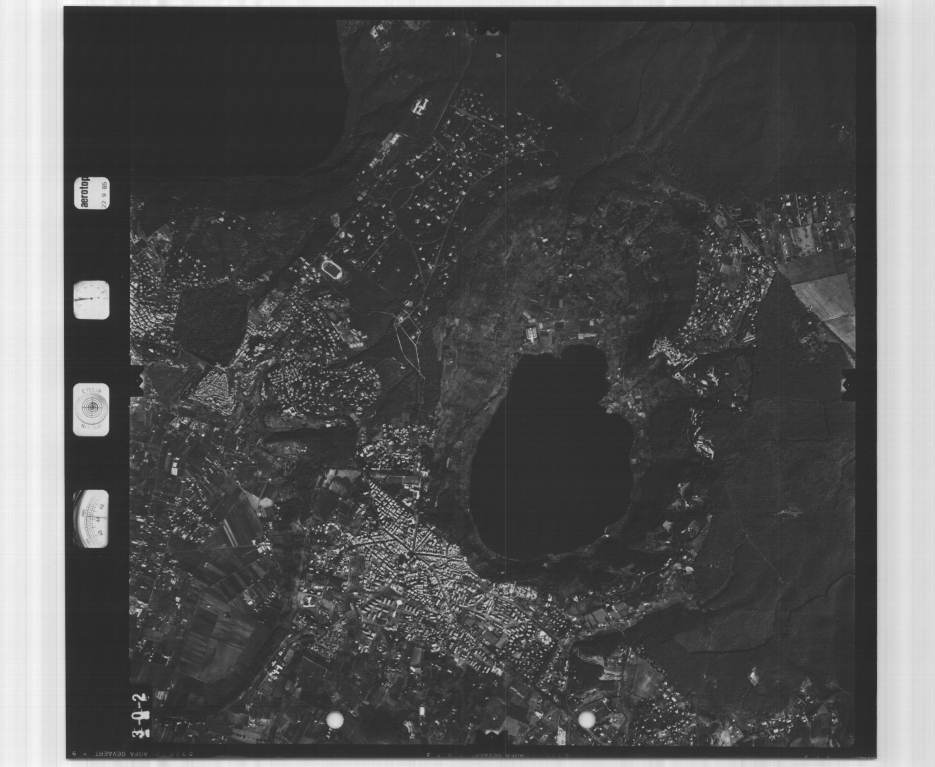Click the left edge fiducial mark
Image resolution: width=935 pixels, height=767 pixels.
138,382
